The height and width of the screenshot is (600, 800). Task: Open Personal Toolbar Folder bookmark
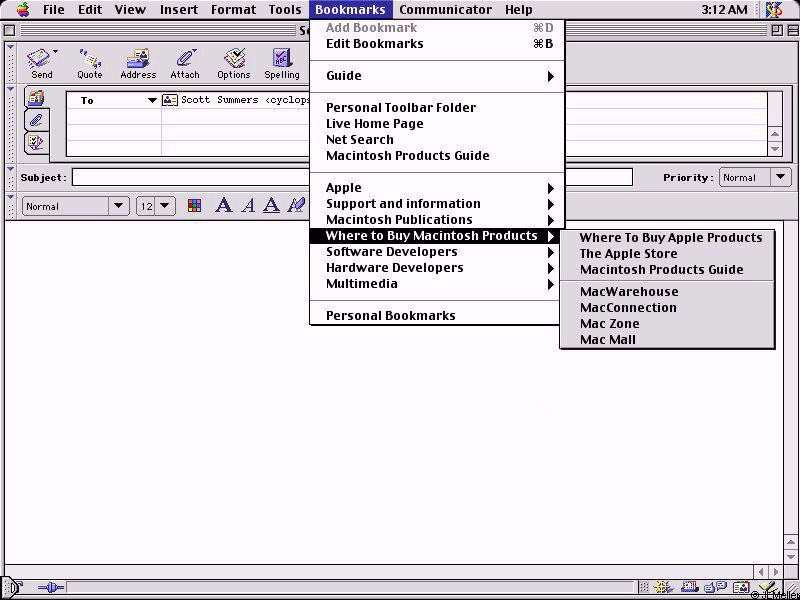(x=437, y=108)
